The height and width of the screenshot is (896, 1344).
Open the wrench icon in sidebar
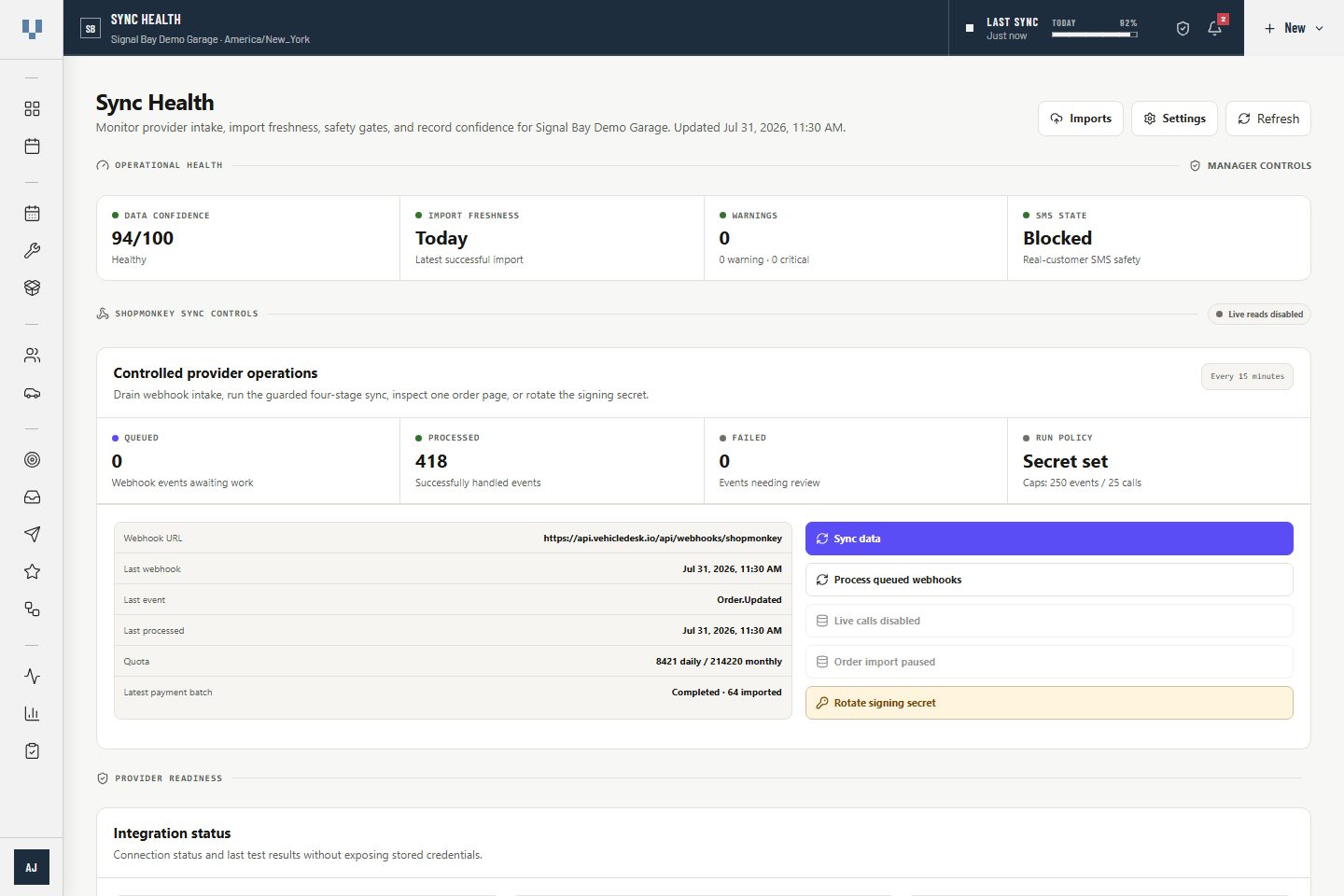32,251
